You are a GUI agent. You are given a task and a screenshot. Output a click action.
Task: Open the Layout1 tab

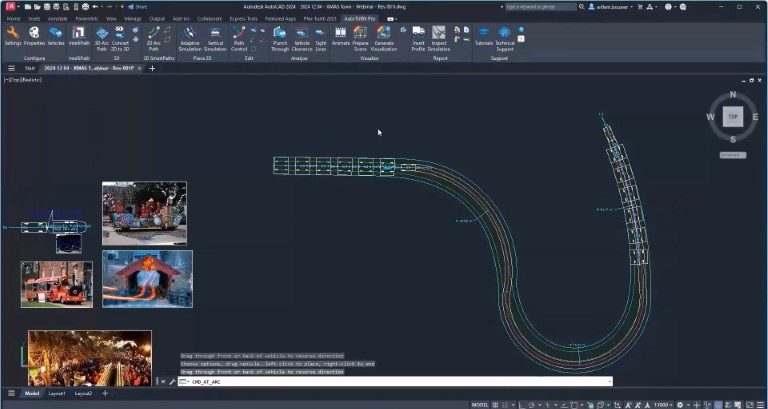[58, 393]
